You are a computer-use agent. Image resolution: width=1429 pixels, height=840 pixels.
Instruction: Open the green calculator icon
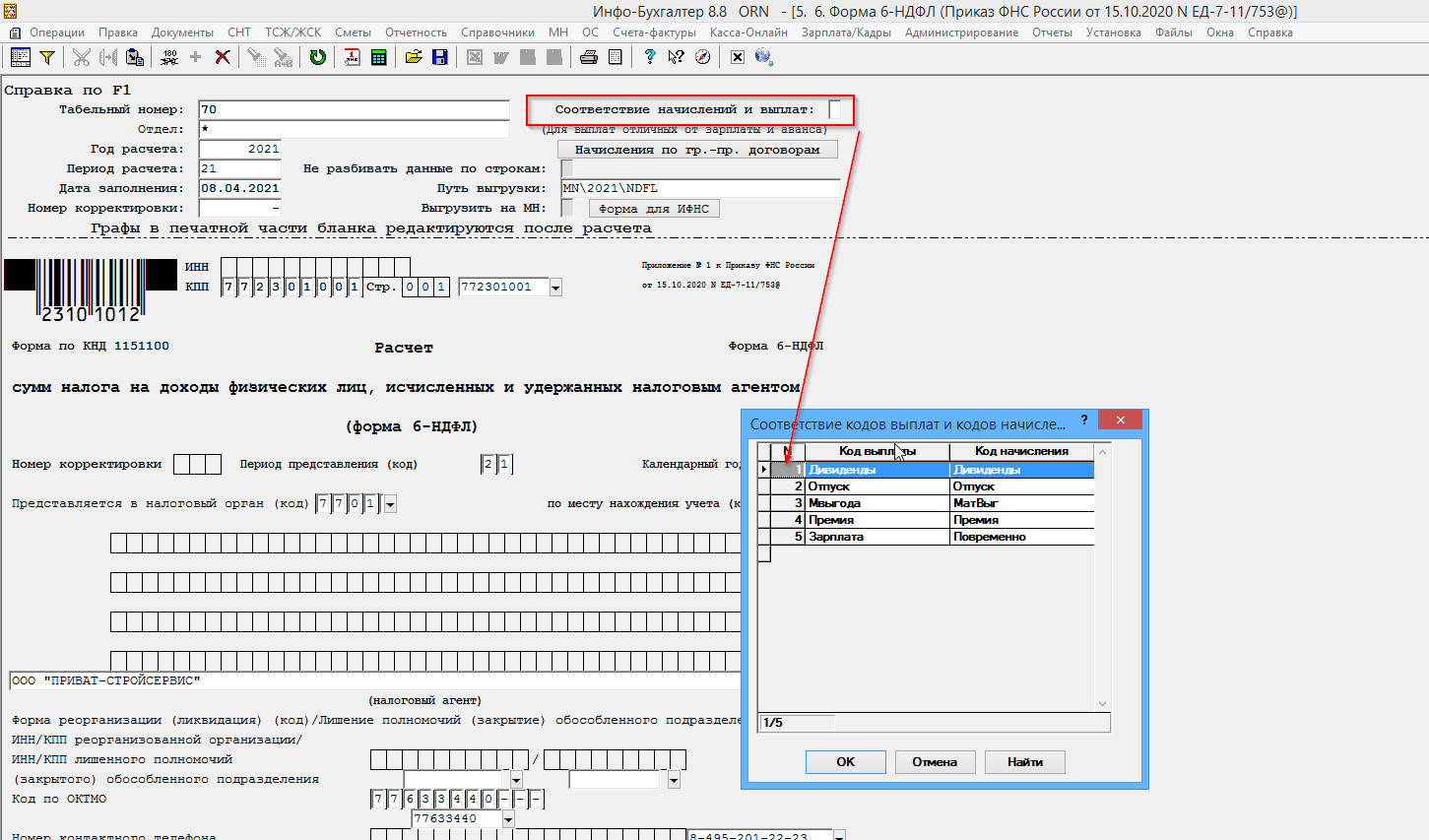tap(378, 57)
